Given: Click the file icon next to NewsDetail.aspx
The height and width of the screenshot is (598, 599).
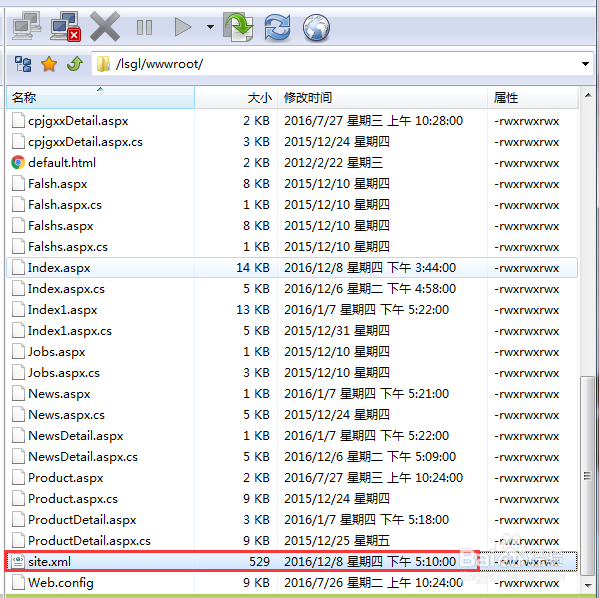Looking at the screenshot, I should tap(18, 436).
